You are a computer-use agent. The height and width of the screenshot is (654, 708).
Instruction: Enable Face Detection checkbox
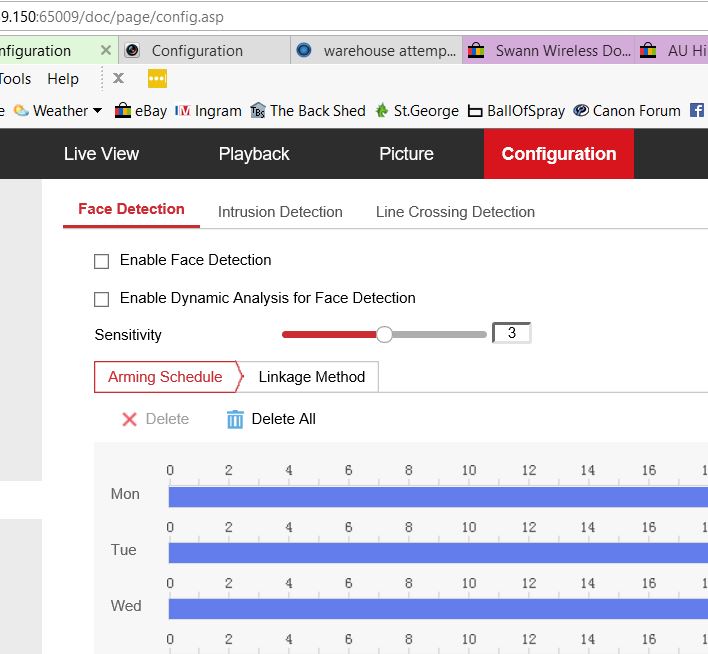pyautogui.click(x=101, y=261)
